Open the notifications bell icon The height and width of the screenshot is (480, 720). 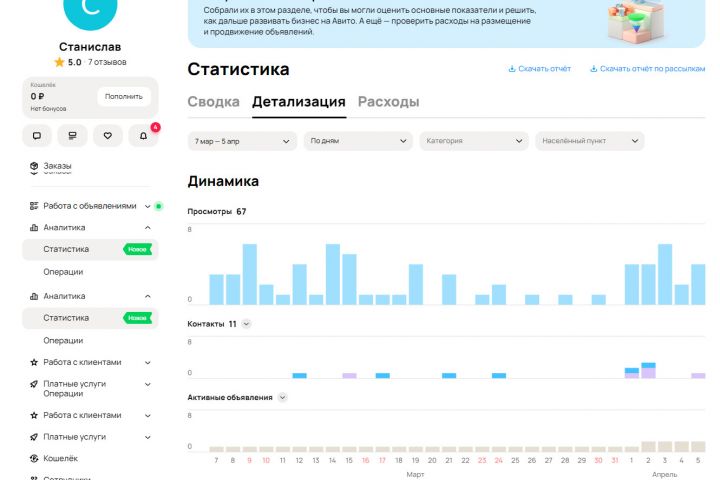(x=143, y=136)
